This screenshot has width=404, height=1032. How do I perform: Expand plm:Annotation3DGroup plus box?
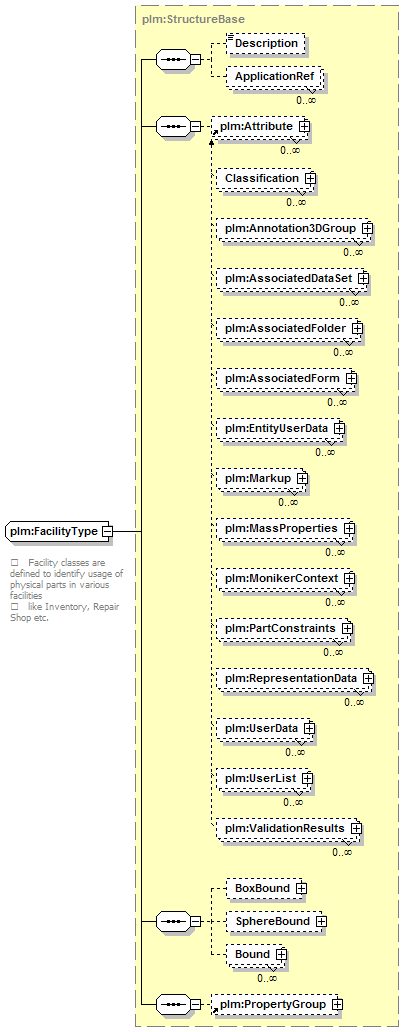point(367,228)
